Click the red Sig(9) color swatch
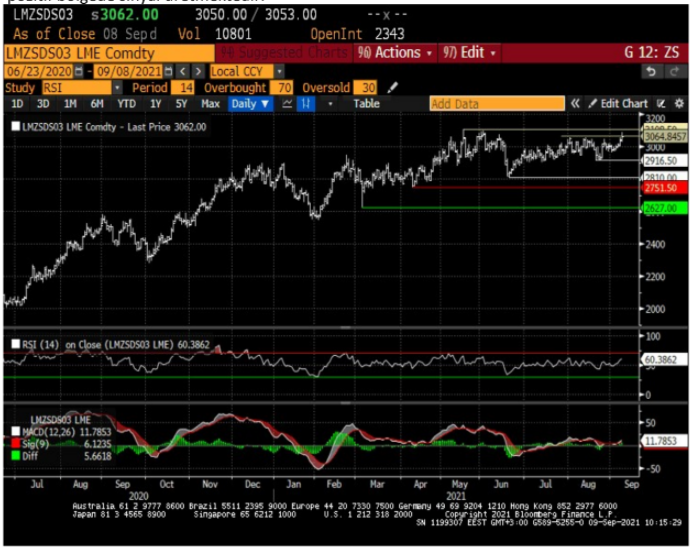 coord(16,444)
